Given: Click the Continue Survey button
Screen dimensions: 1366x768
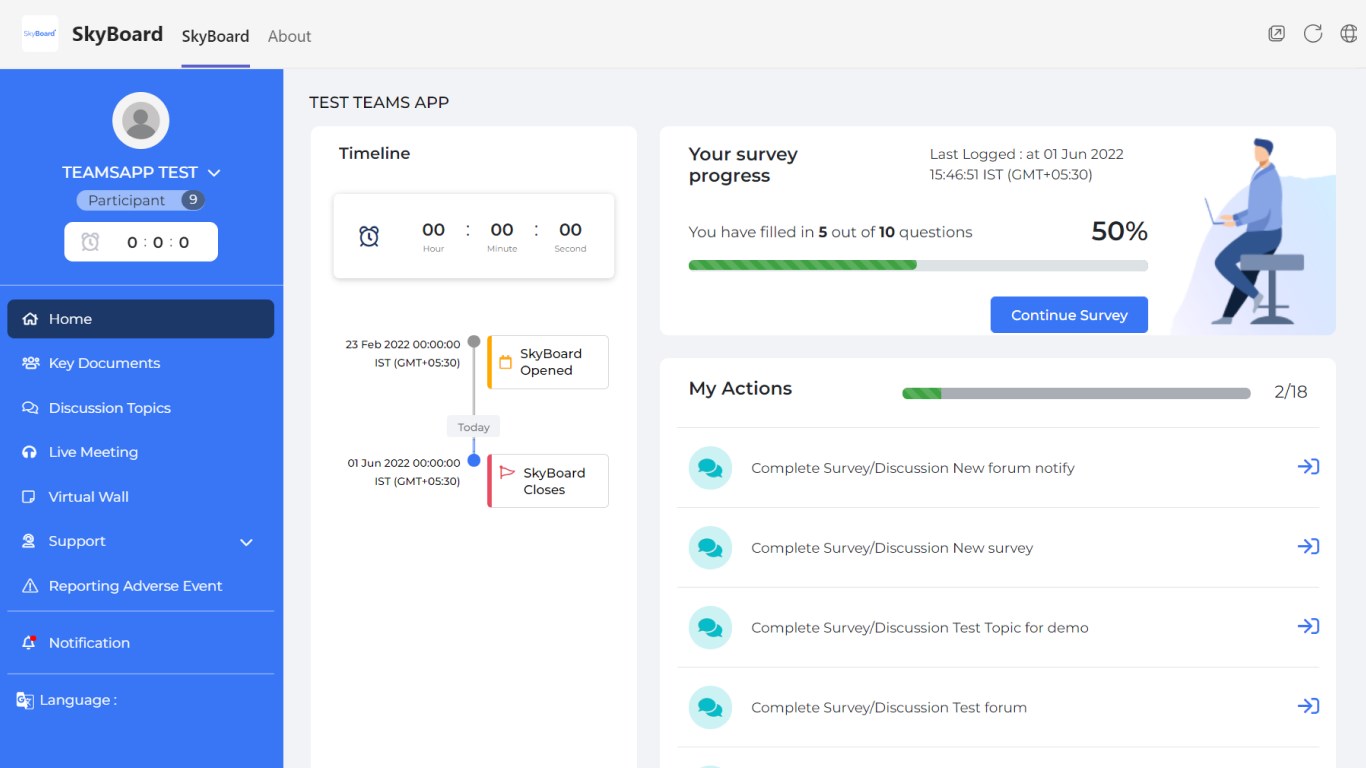Looking at the screenshot, I should pos(1069,315).
